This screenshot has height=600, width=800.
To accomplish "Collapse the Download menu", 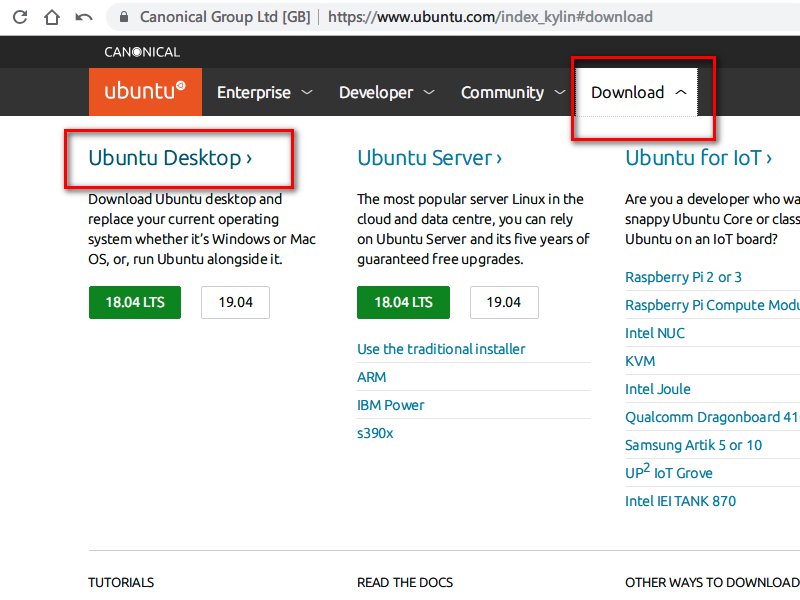I will click(x=639, y=93).
